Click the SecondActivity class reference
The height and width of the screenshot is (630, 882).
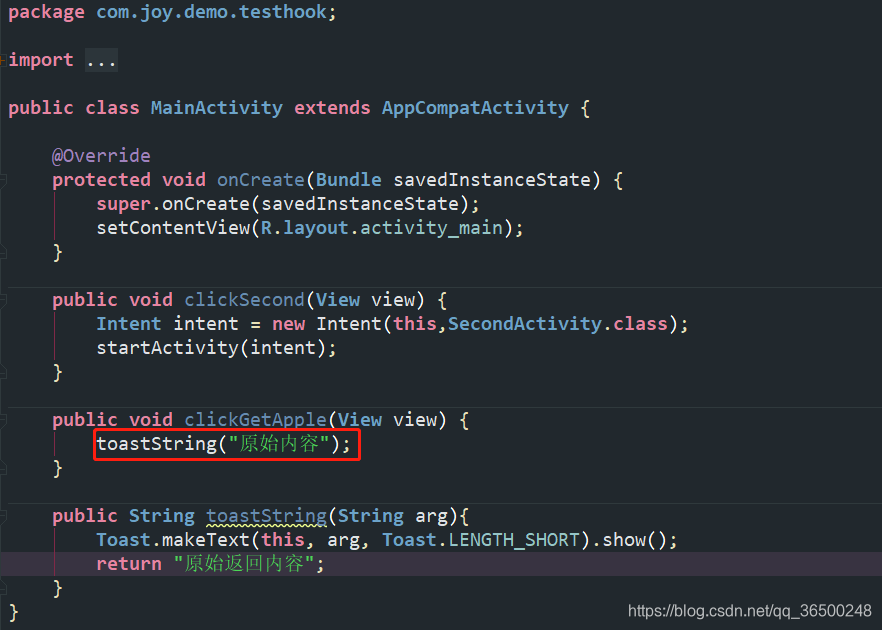pyautogui.click(x=525, y=324)
